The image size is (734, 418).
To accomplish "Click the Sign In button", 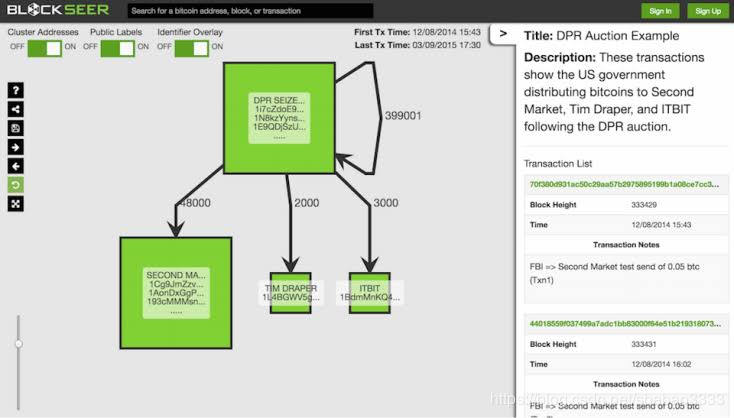I will pos(660,11).
